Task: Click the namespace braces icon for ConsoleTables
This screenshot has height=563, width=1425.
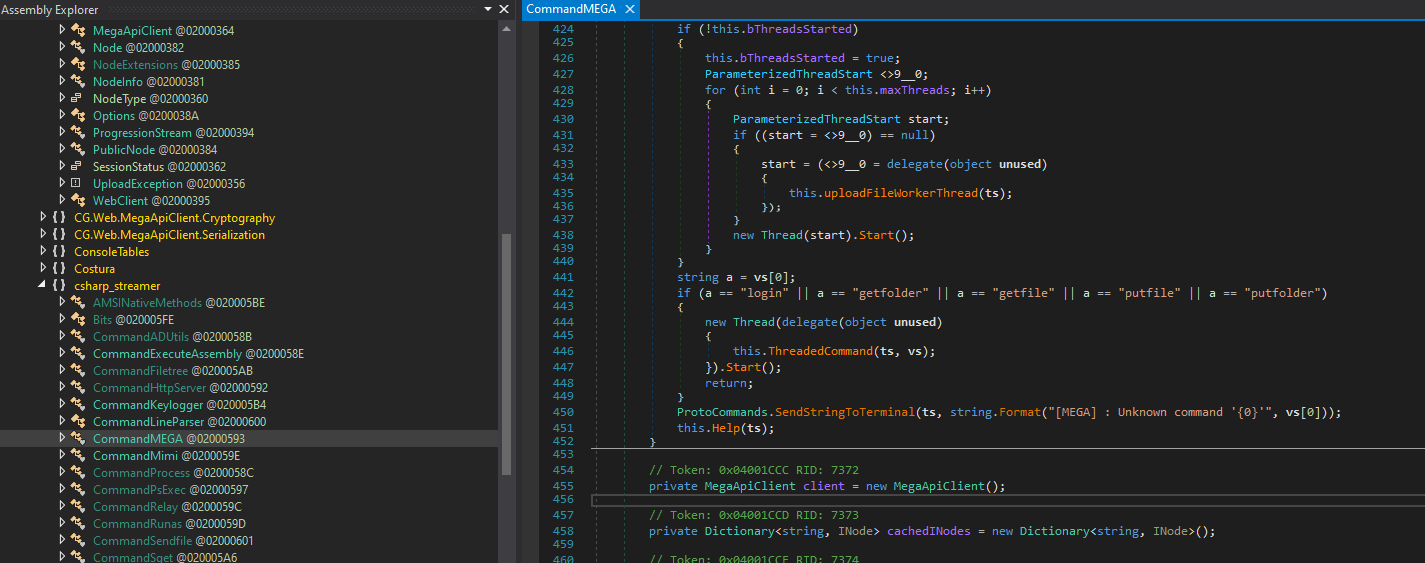Action: click(59, 252)
